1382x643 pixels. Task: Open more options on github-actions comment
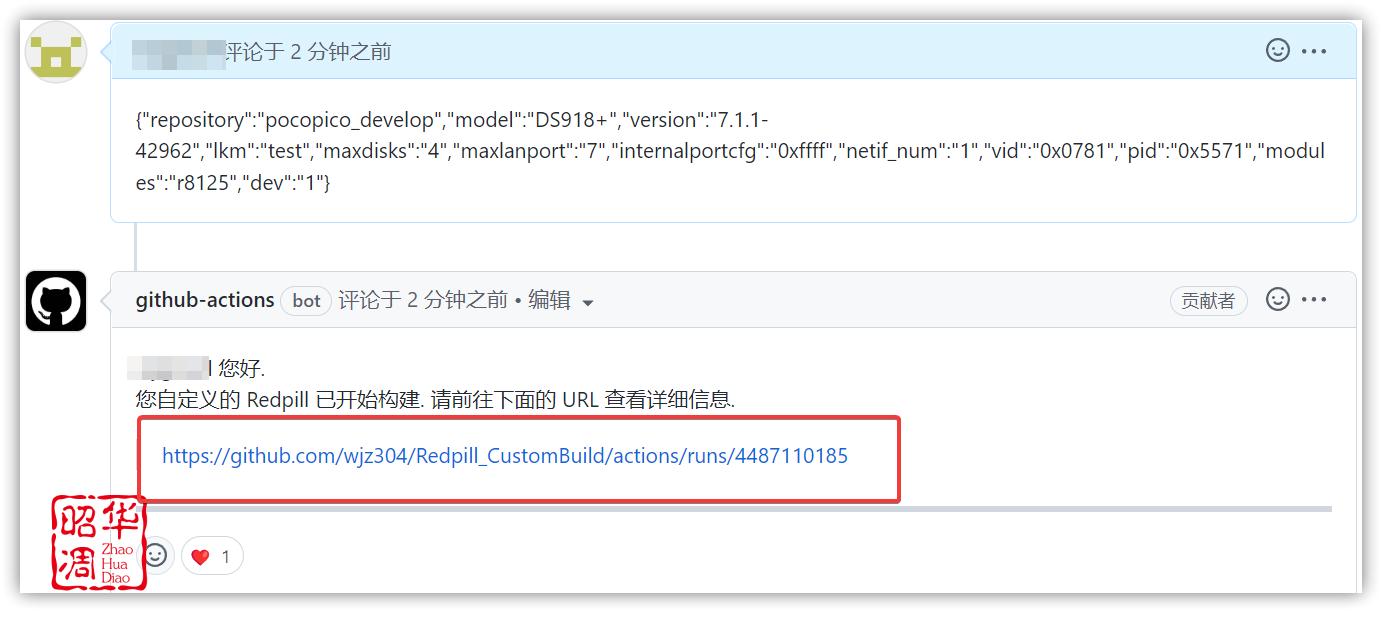tap(1314, 300)
